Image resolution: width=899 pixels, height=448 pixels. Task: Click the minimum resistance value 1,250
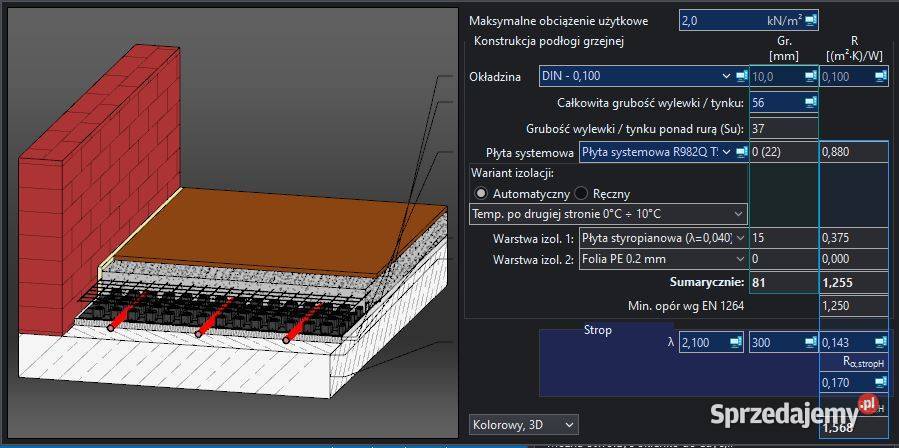(x=854, y=306)
